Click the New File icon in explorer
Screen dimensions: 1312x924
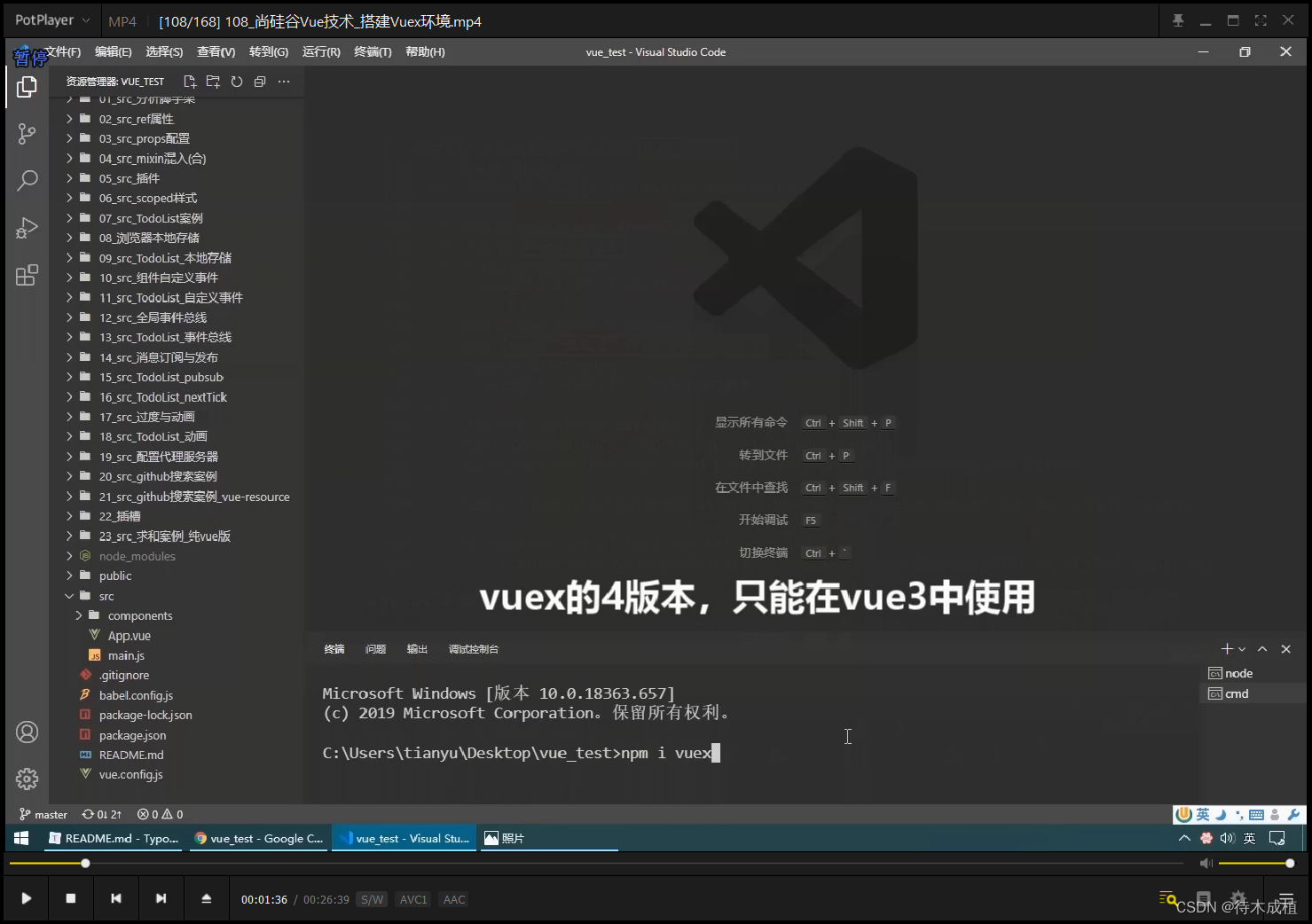190,82
